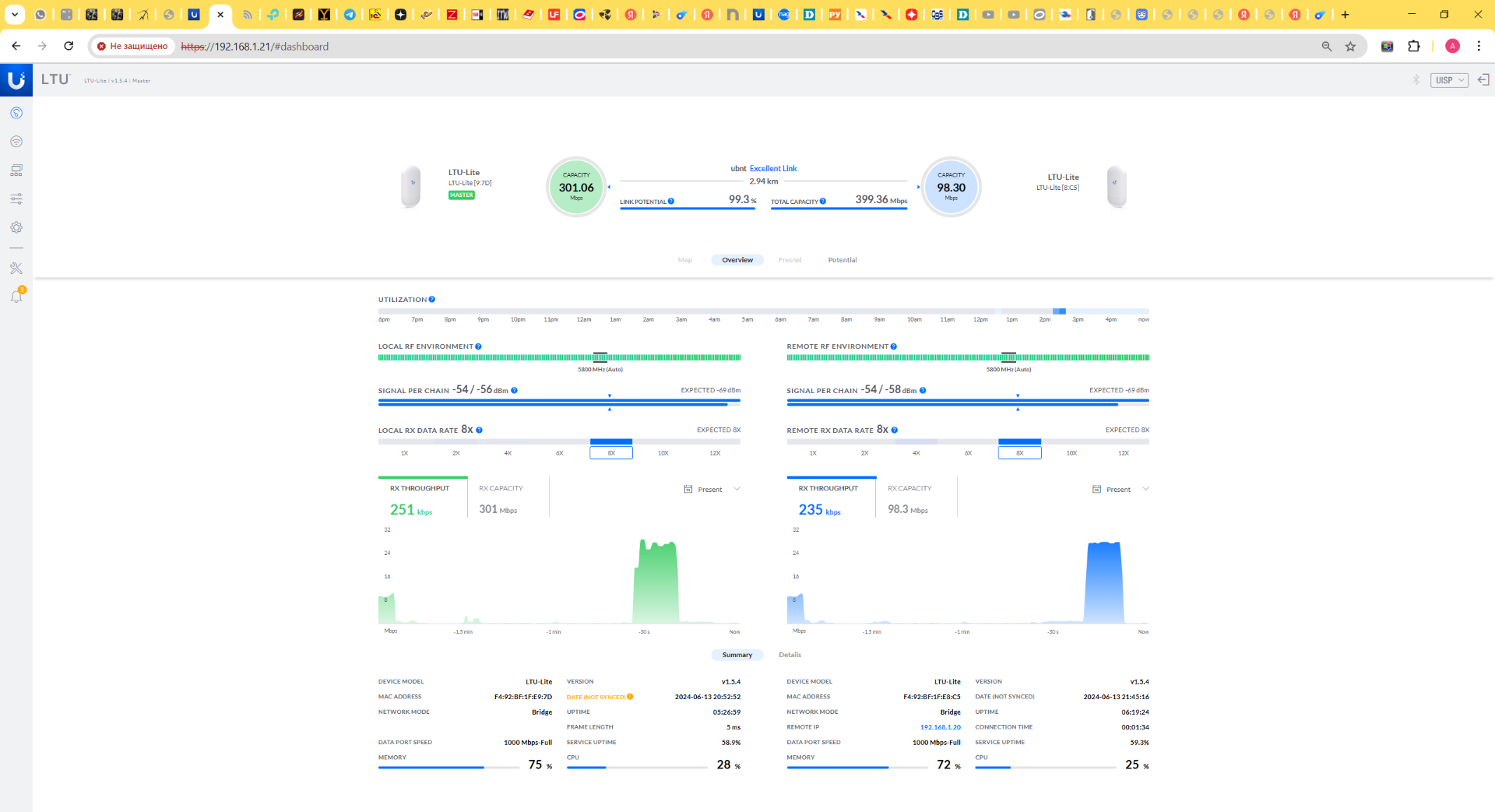Select local RX CAPACITY 301 Mbps tab

[508, 498]
